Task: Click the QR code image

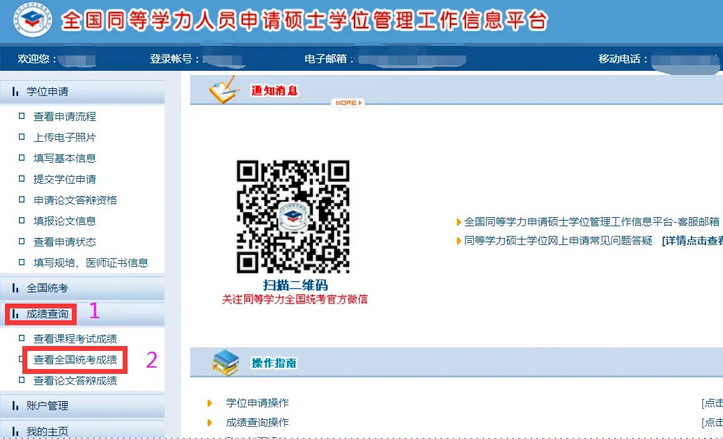Action: tap(293, 216)
